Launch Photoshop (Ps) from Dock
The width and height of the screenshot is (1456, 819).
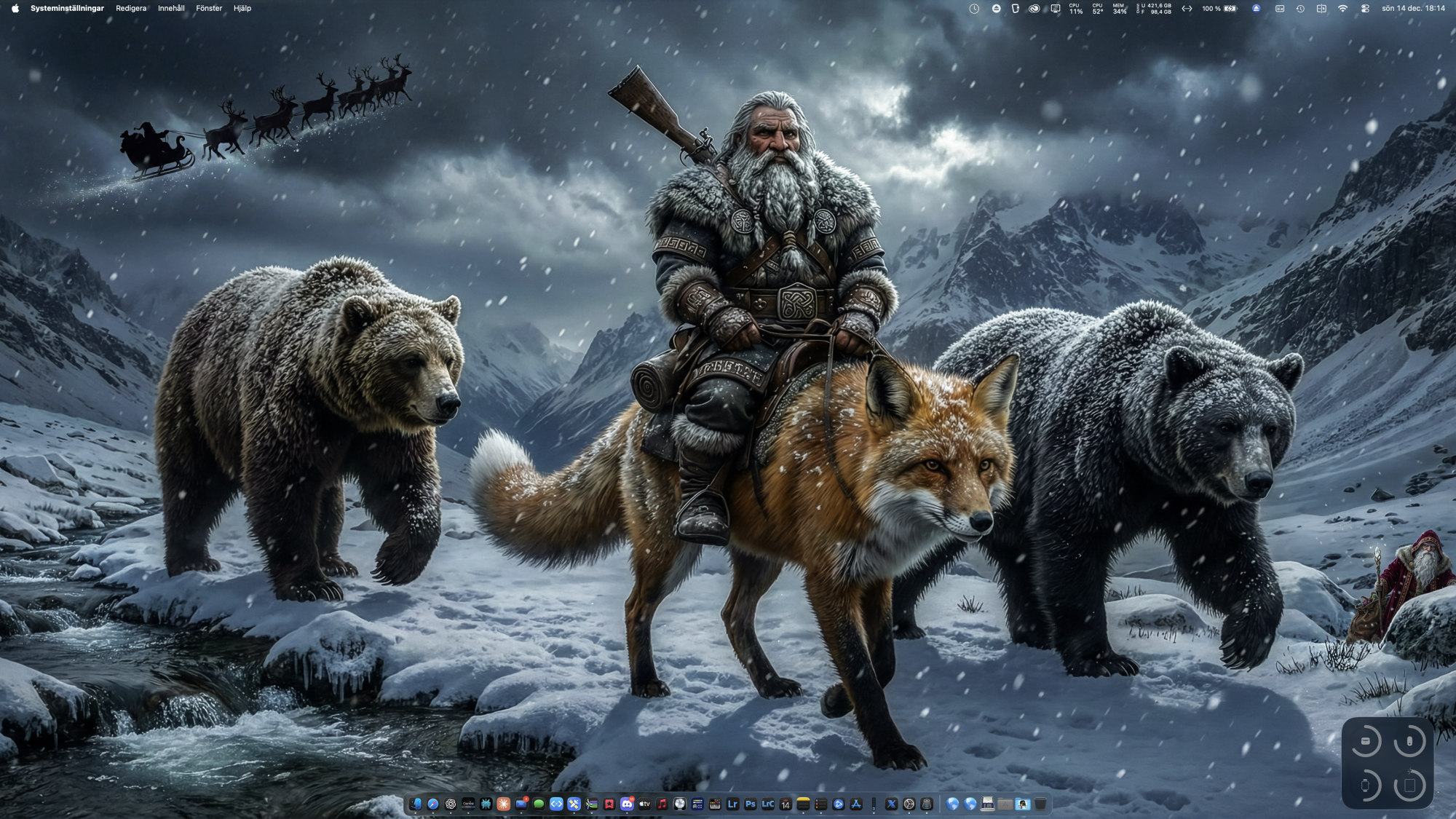click(750, 804)
